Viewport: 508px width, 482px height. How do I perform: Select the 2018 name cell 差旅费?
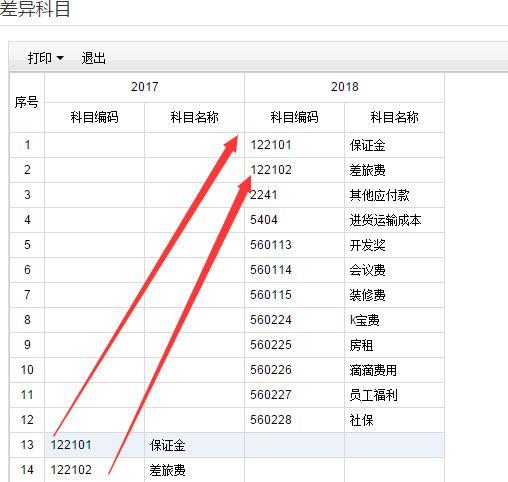pos(394,170)
